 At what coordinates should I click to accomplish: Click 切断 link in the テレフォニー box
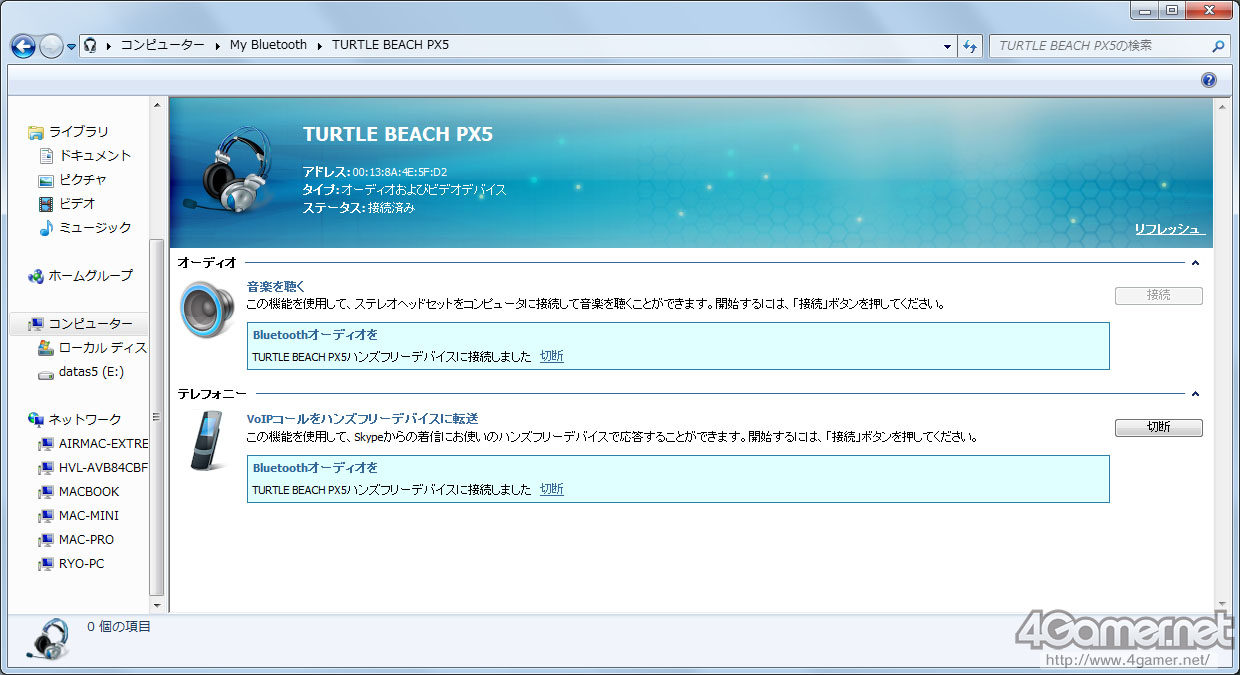pos(552,489)
